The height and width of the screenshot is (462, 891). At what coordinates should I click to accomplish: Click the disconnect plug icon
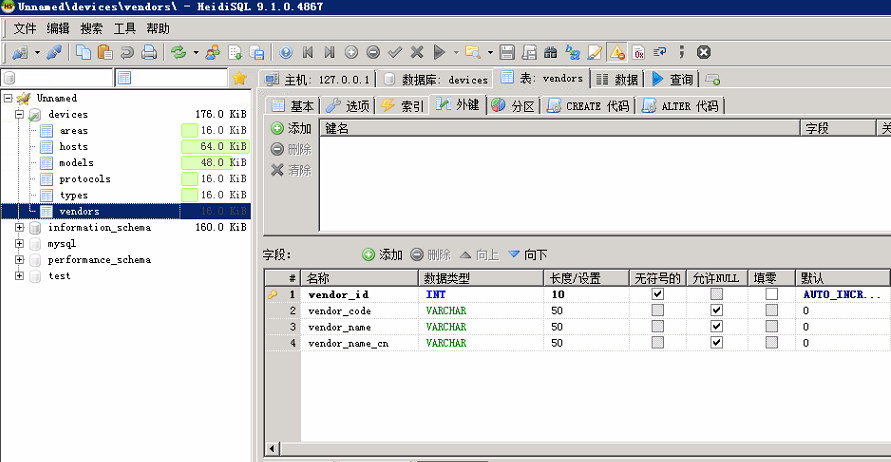55,53
